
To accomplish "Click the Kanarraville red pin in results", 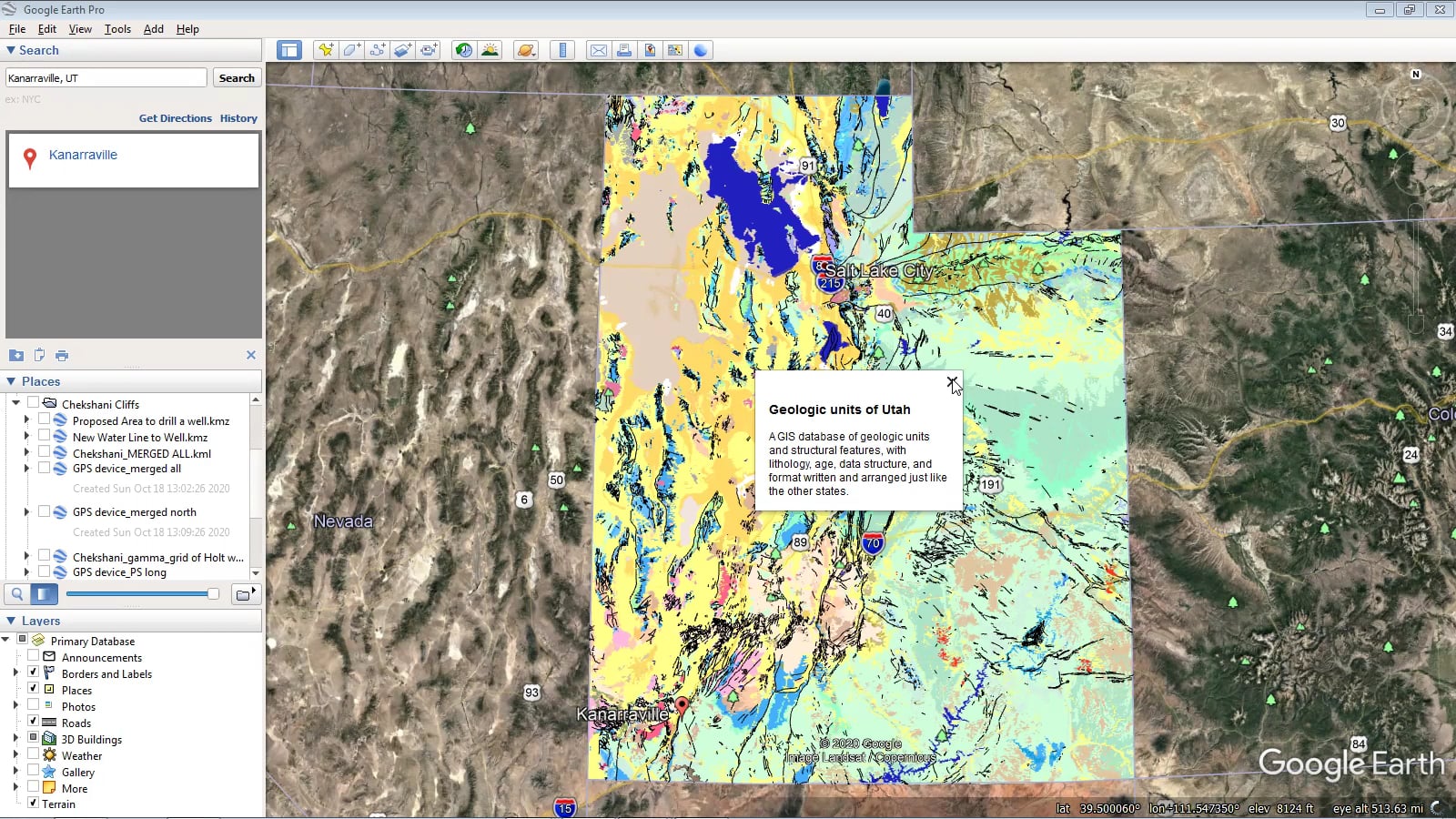I will pos(30,158).
